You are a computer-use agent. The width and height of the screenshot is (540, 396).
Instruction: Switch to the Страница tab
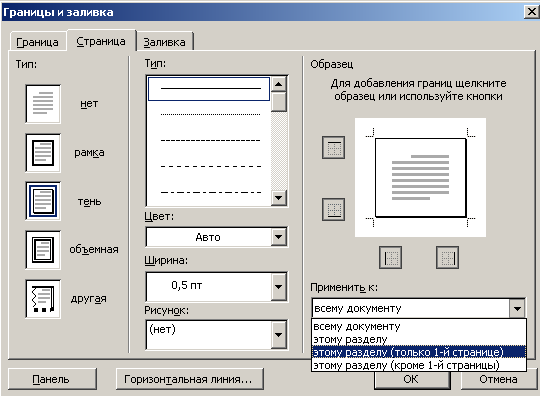point(101,41)
